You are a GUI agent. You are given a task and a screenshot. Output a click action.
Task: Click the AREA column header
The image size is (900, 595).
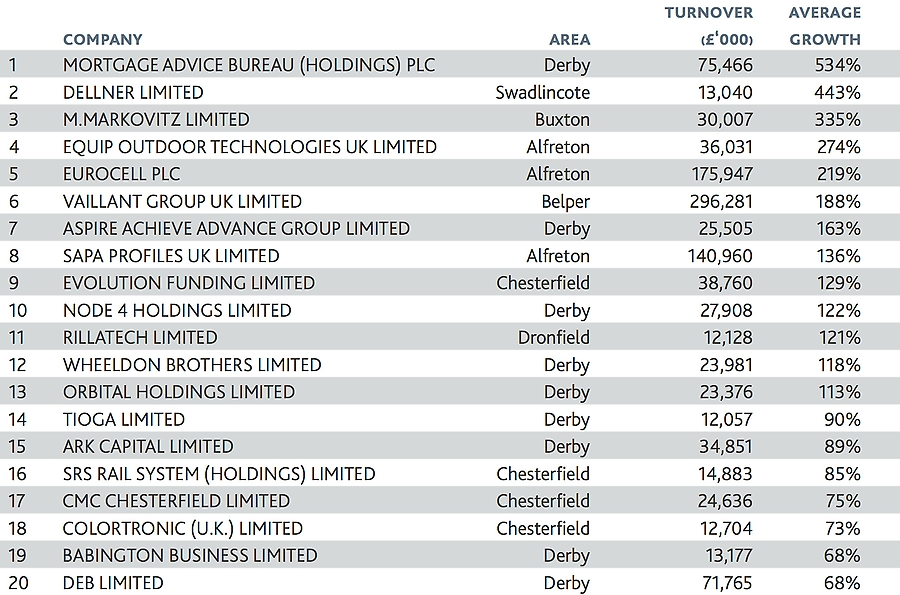click(x=570, y=40)
